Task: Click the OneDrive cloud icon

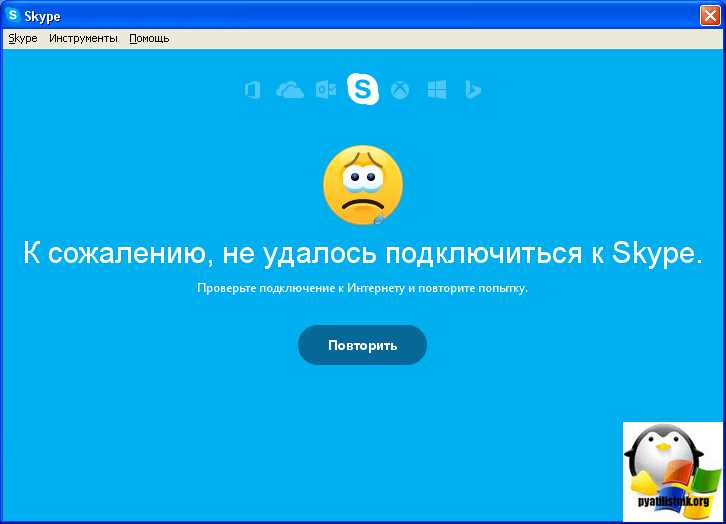Action: (290, 89)
